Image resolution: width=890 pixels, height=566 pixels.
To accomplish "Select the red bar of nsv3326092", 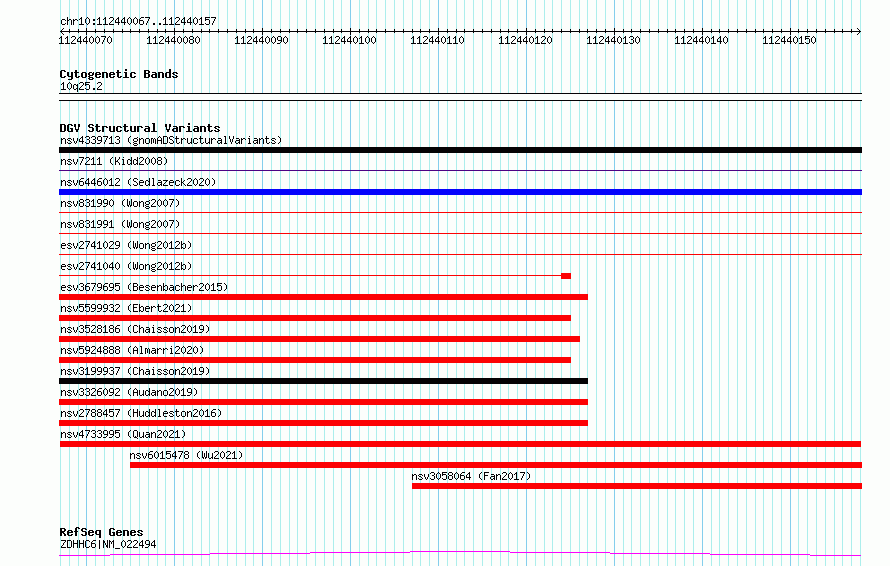I will 324,402.
